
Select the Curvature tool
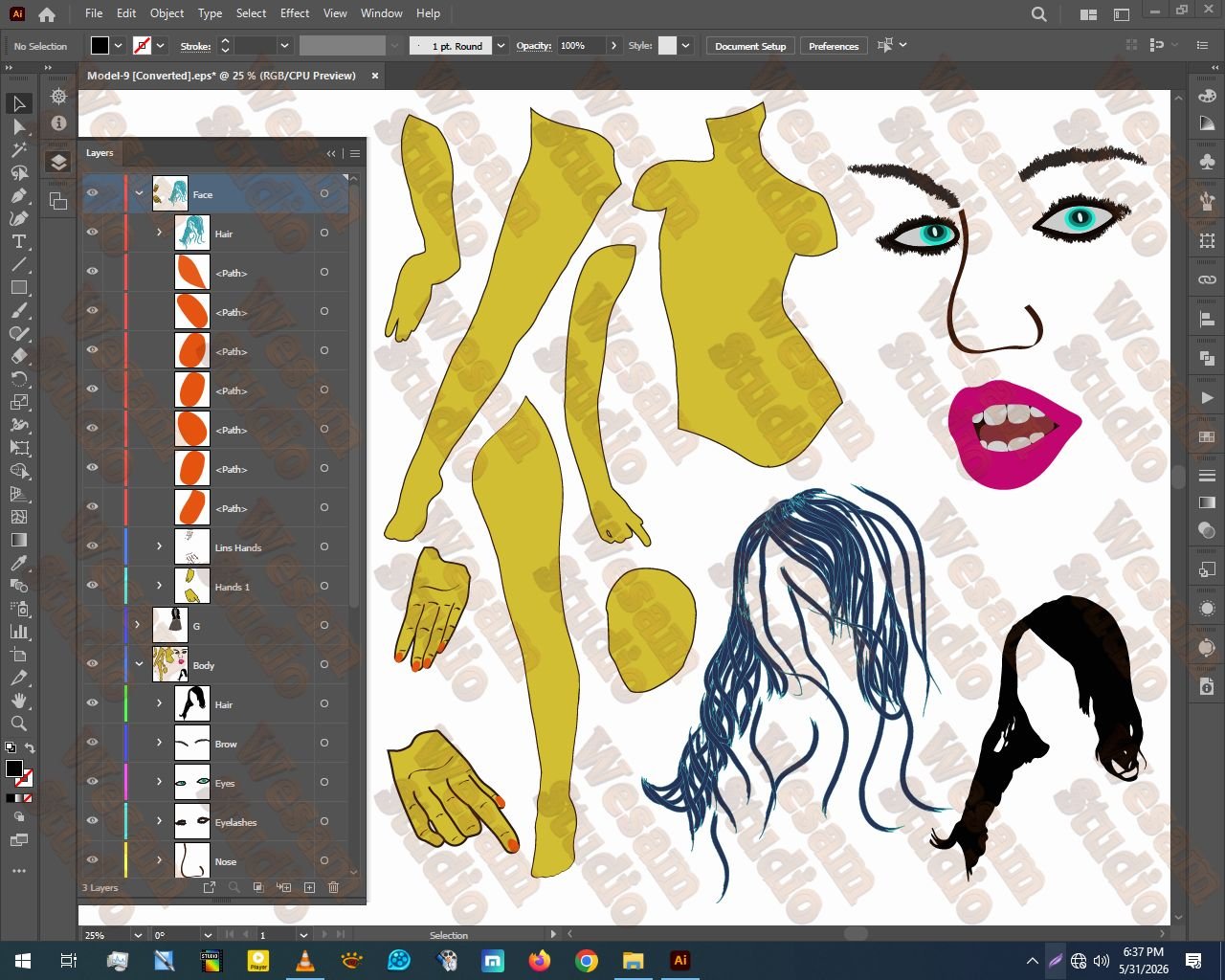point(19,218)
